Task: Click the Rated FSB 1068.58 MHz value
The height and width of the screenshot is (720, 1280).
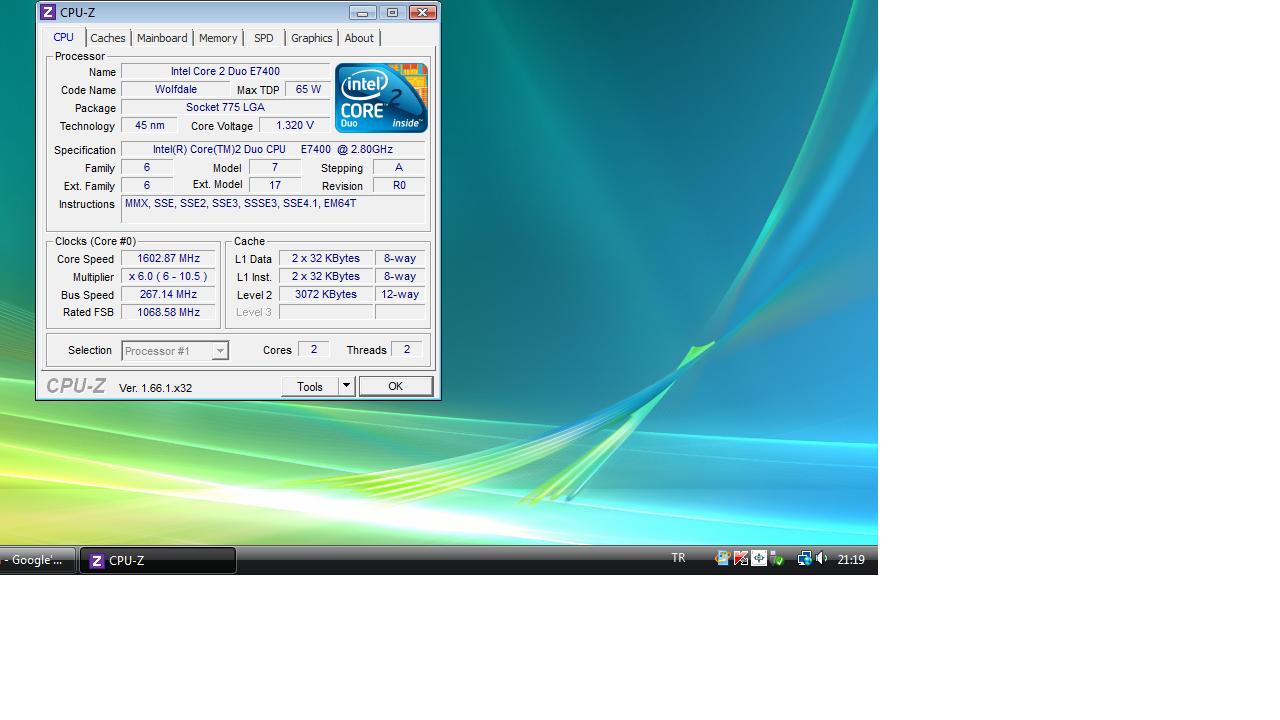Action: point(168,313)
